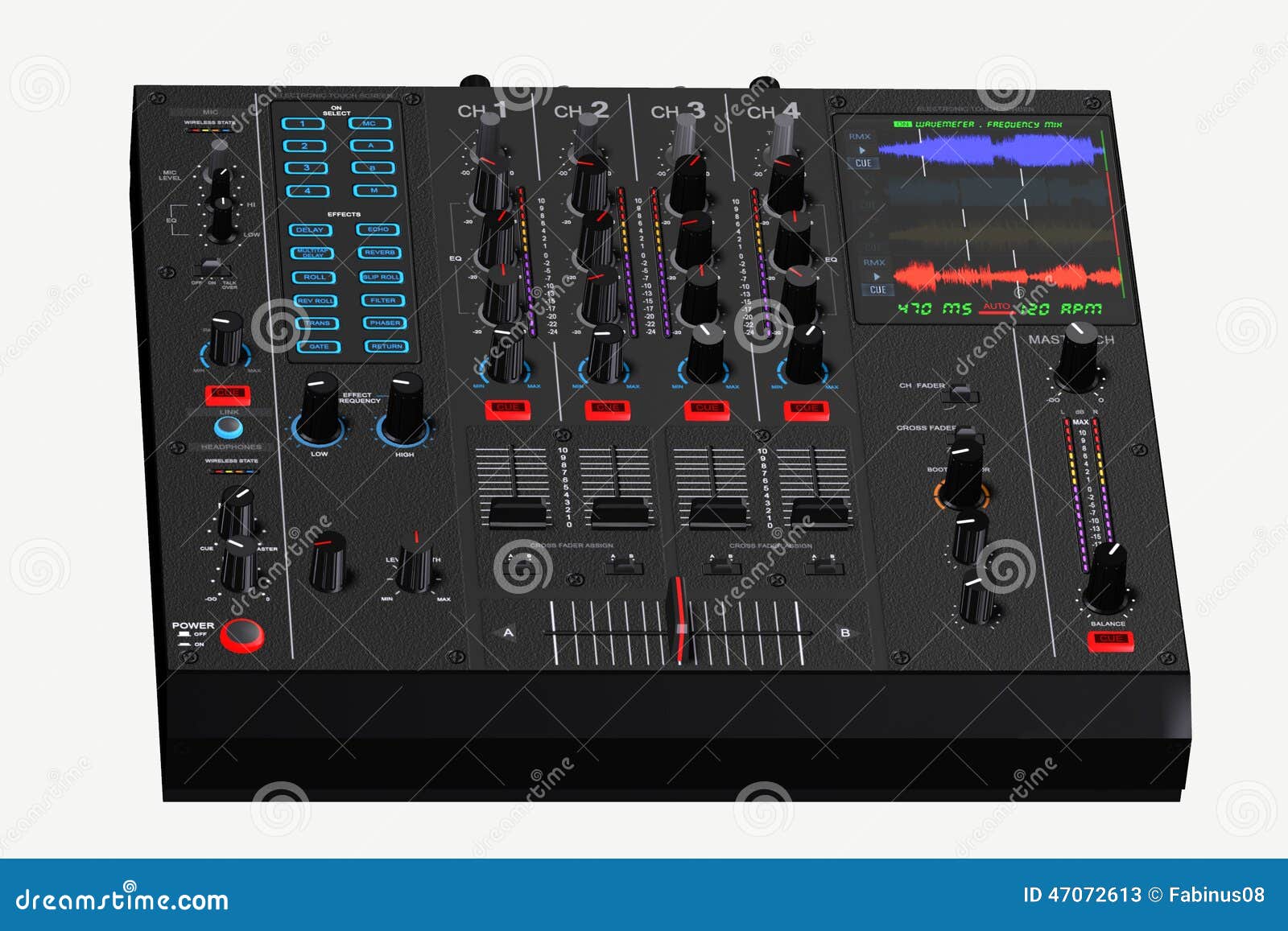Activate the DELAY effect
Screen dimensions: 1288x931
(x=309, y=230)
